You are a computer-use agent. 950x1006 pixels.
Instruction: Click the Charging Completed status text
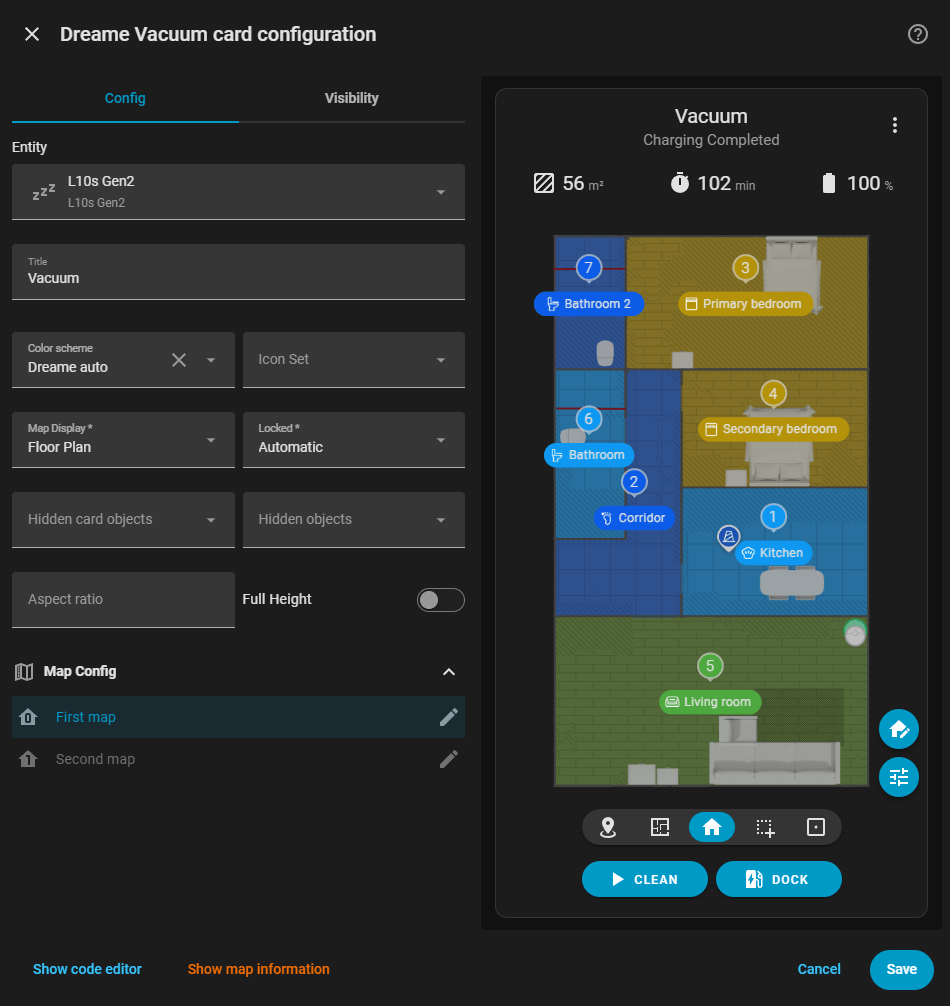(x=711, y=140)
